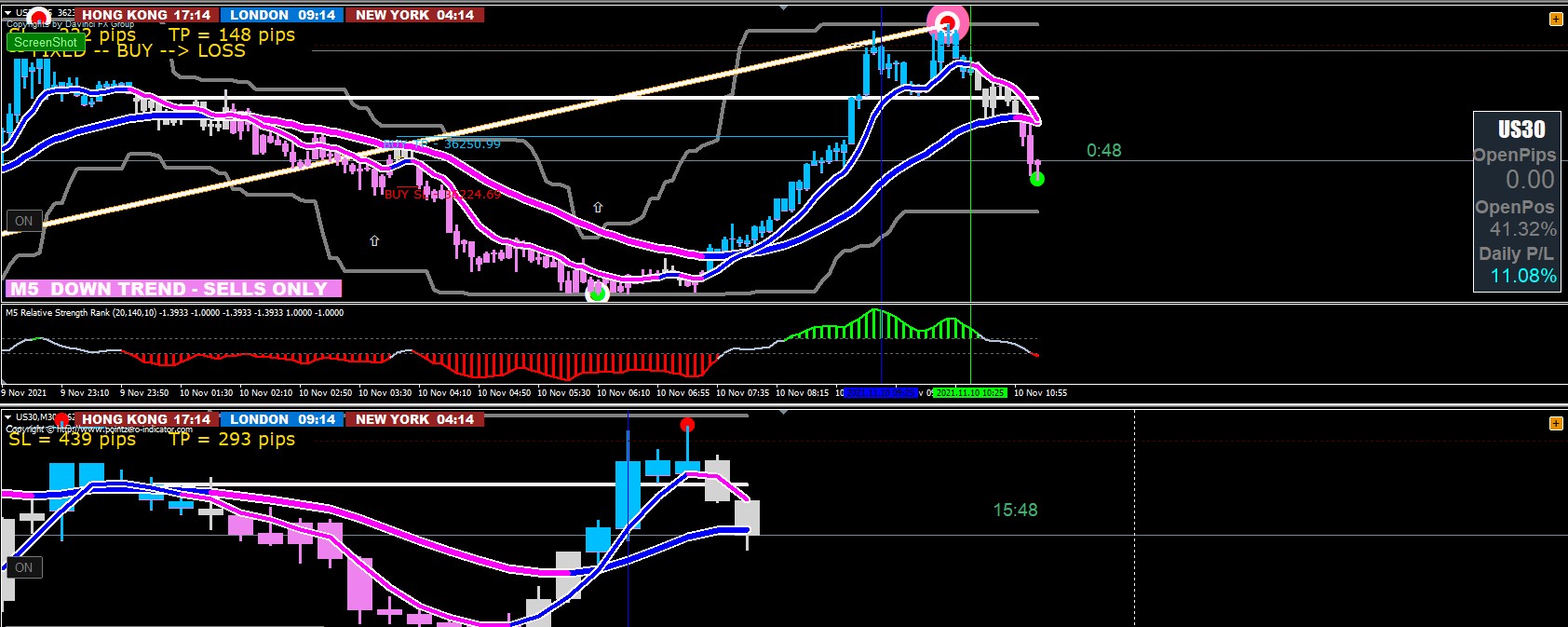This screenshot has height=627, width=1568.
Task: Click the US30 symbol title in the info panel
Action: pos(1521,129)
